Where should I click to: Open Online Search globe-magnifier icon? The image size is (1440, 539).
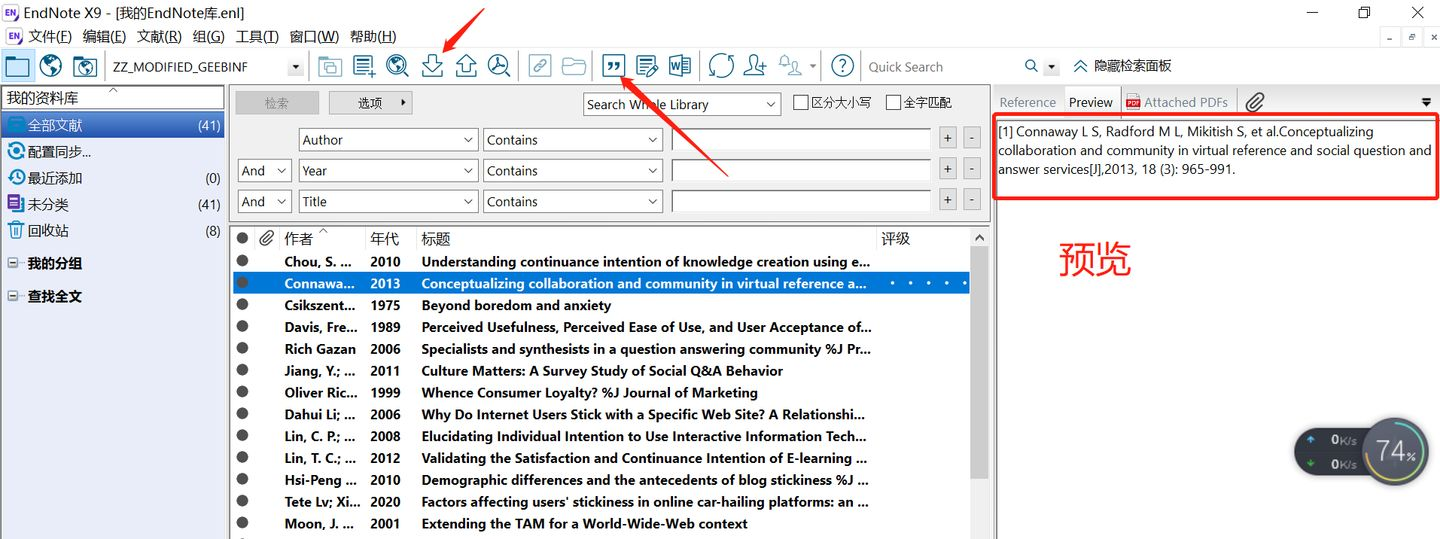tap(398, 66)
